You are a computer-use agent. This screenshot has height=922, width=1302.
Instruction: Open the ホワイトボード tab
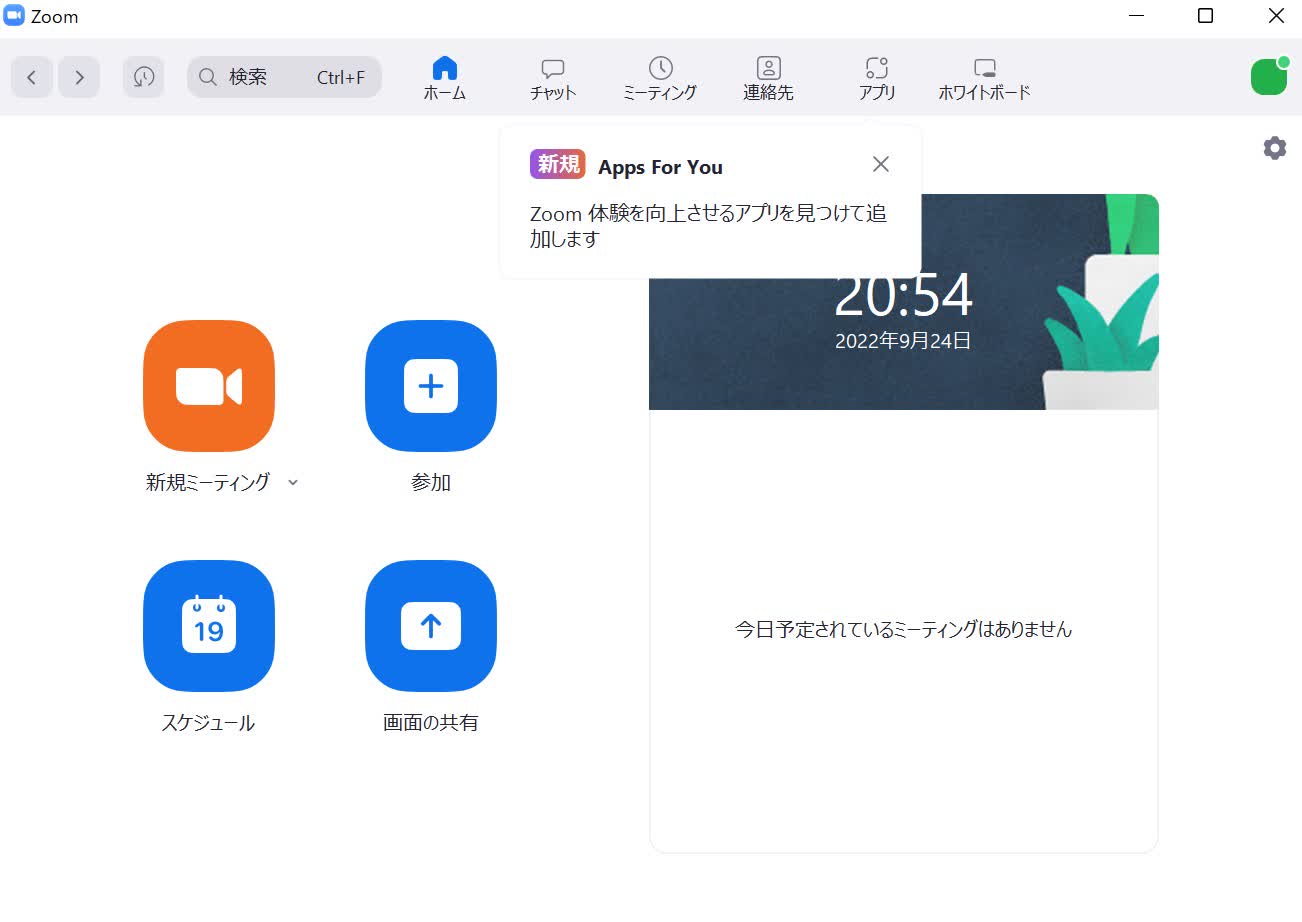(984, 79)
